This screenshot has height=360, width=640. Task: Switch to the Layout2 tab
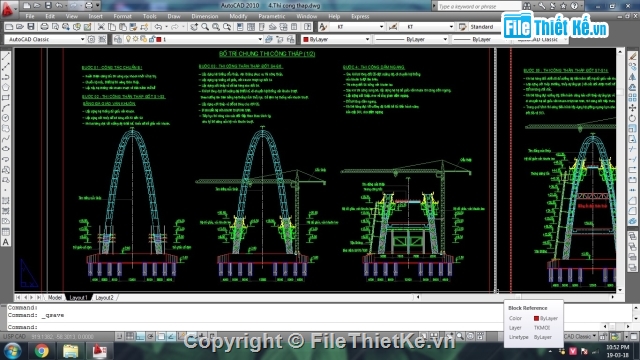(x=104, y=298)
